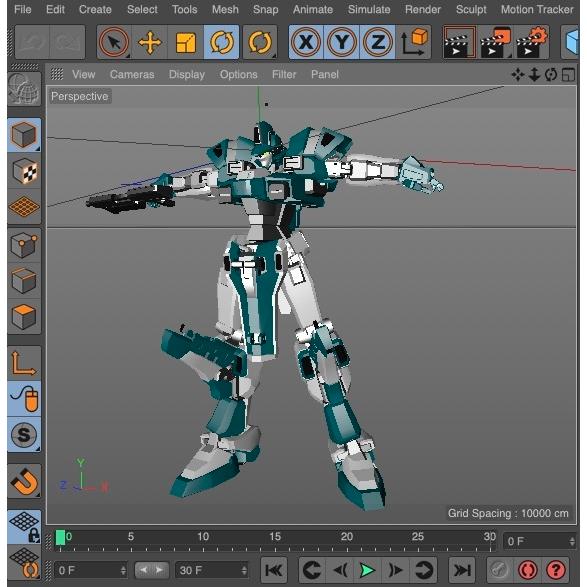
Task: Toggle X axis lock
Action: [x=306, y=42]
